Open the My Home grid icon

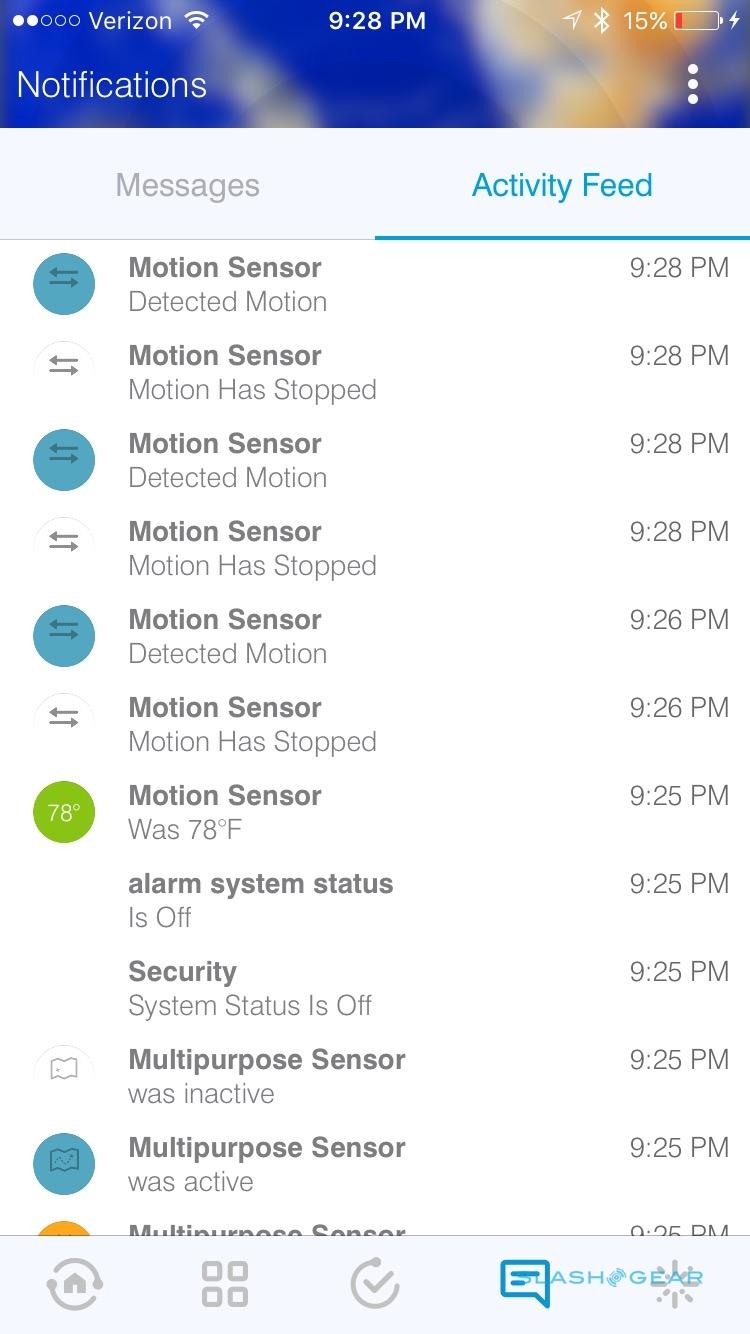[x=225, y=1284]
